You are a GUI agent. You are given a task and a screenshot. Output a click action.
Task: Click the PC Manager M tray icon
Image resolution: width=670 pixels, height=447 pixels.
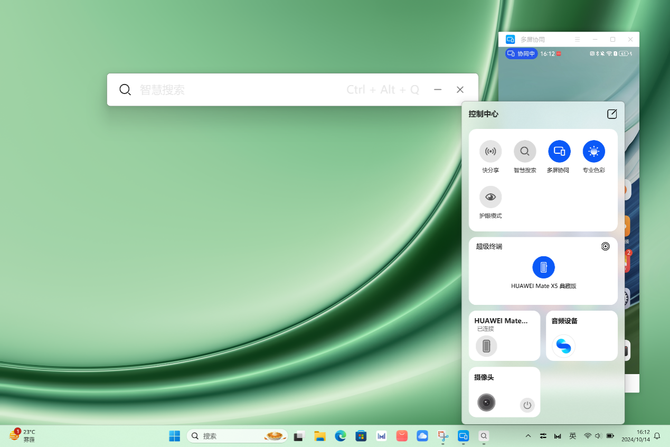point(558,436)
